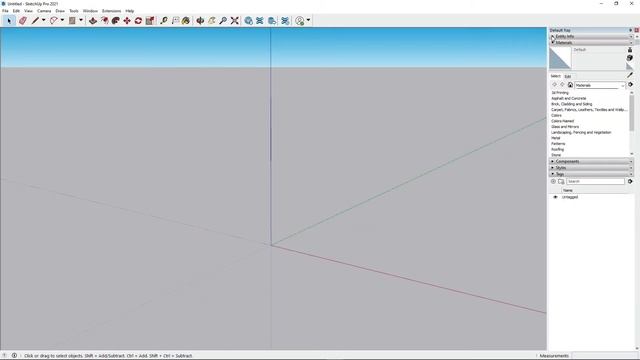Viewport: 640px width, 360px height.
Task: Click the Measurements input box
Action: [605, 356]
